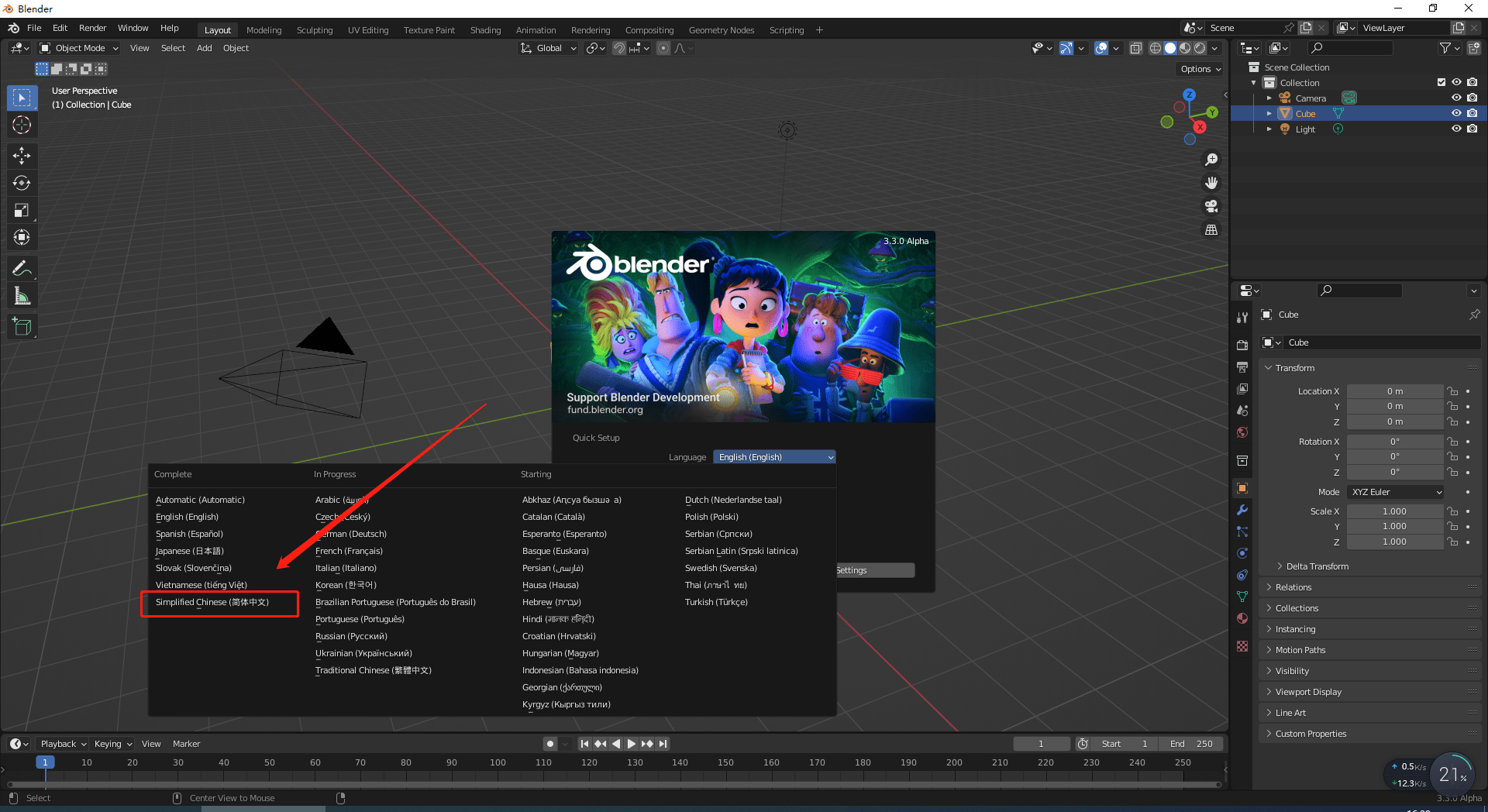Click the viewport zoom magnifier icon
Screen dimensions: 1488x812
(x=1211, y=160)
